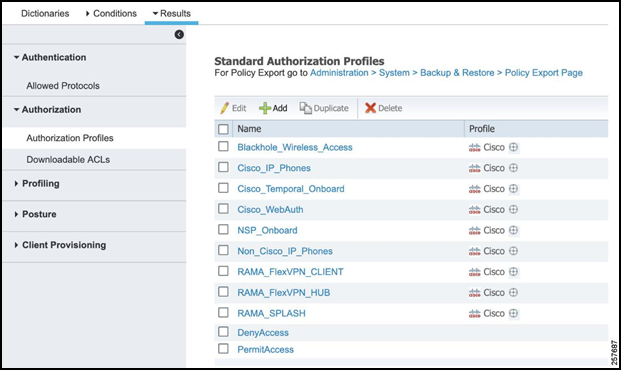The width and height of the screenshot is (621, 370).
Task: Select Downloadable ACLs in sidebar
Action: 68,160
